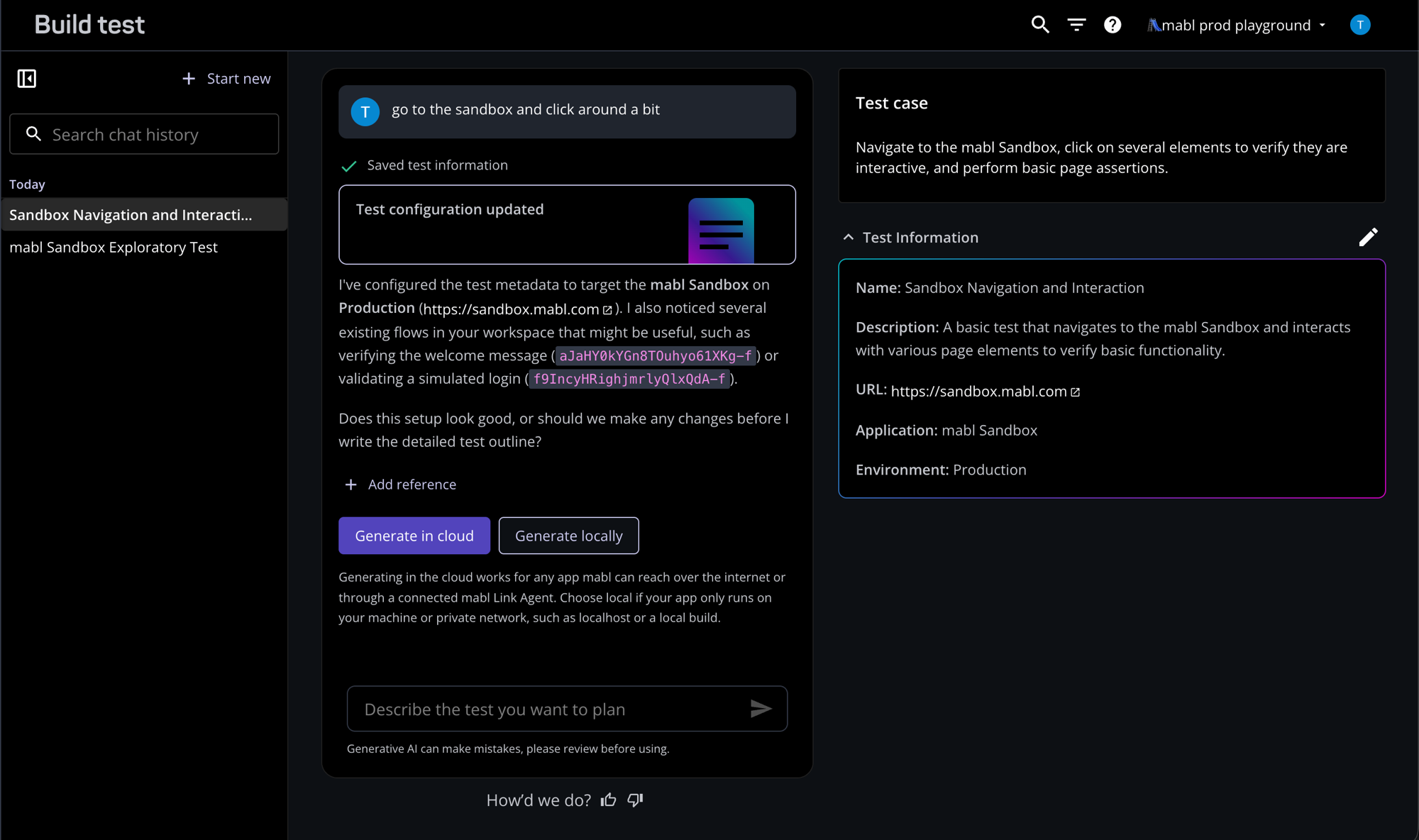This screenshot has height=840, width=1419.
Task: Click the Today history group label
Action: coord(27,184)
